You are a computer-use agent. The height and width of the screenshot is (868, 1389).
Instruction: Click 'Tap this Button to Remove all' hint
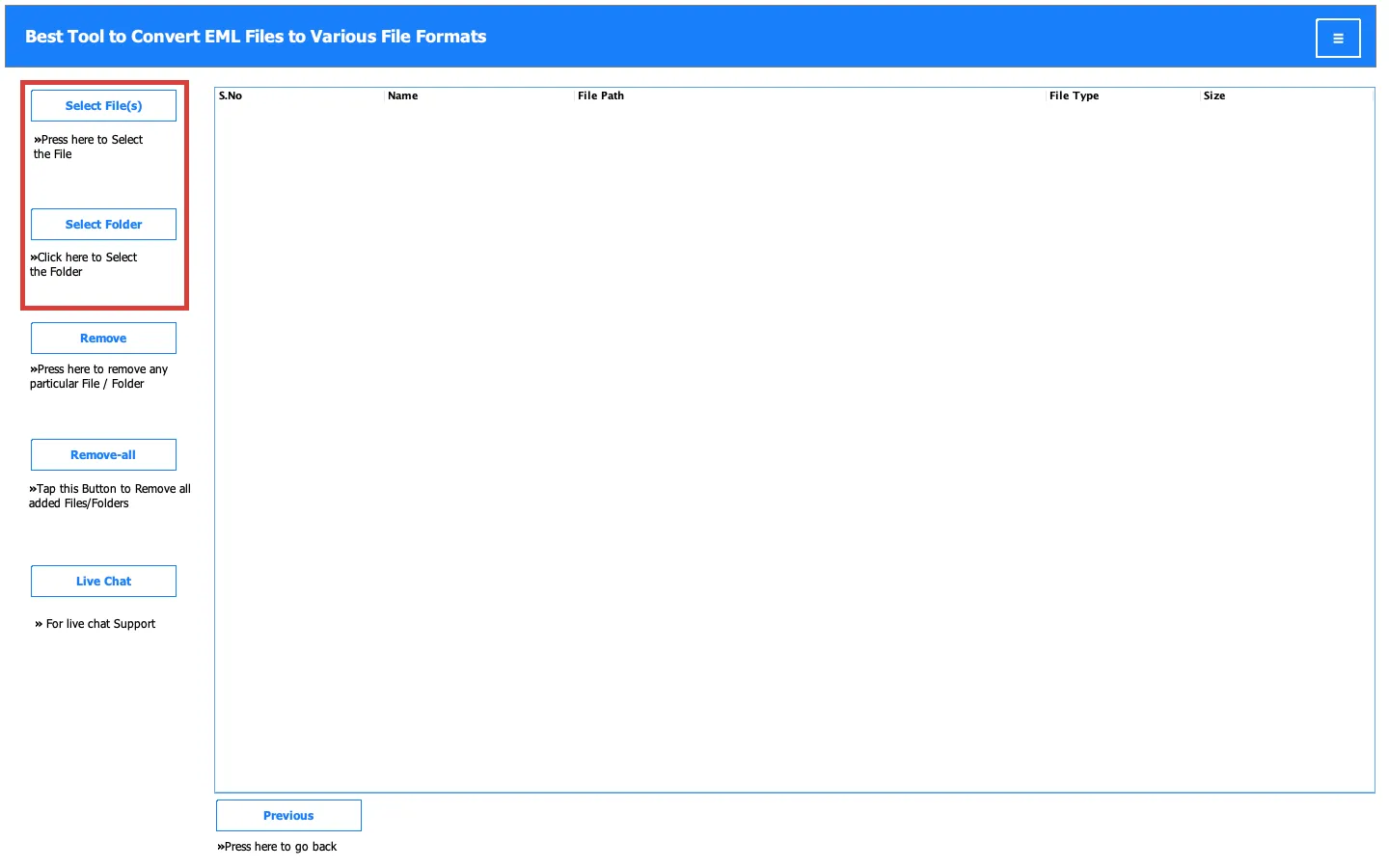click(x=109, y=496)
